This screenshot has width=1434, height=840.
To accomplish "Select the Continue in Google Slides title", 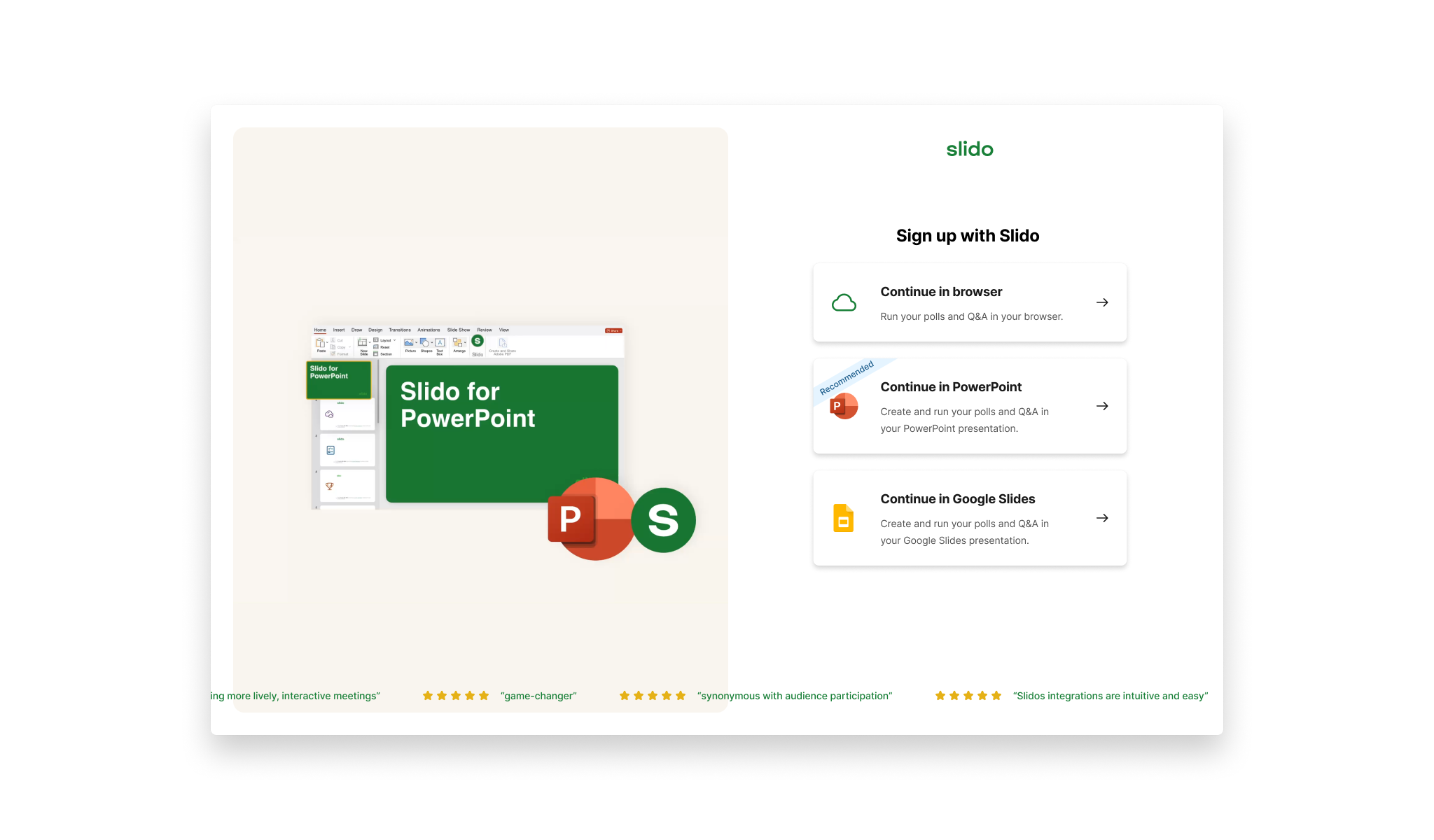I will point(957,499).
